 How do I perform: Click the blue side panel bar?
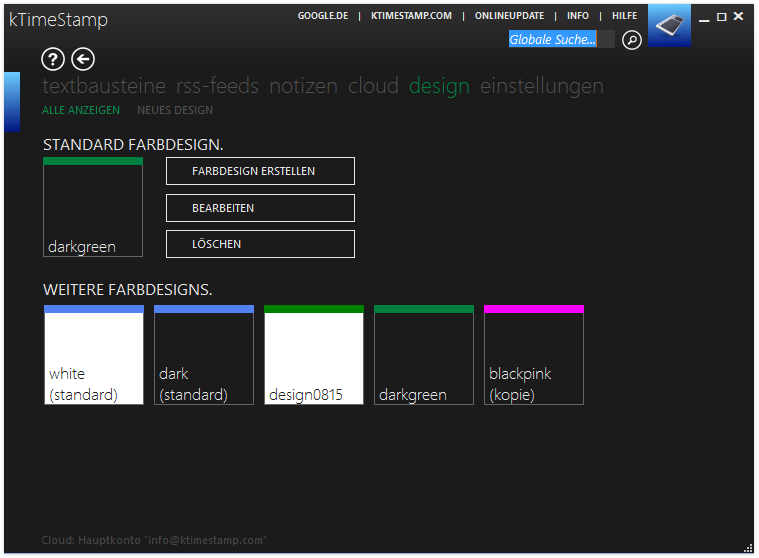[12, 102]
